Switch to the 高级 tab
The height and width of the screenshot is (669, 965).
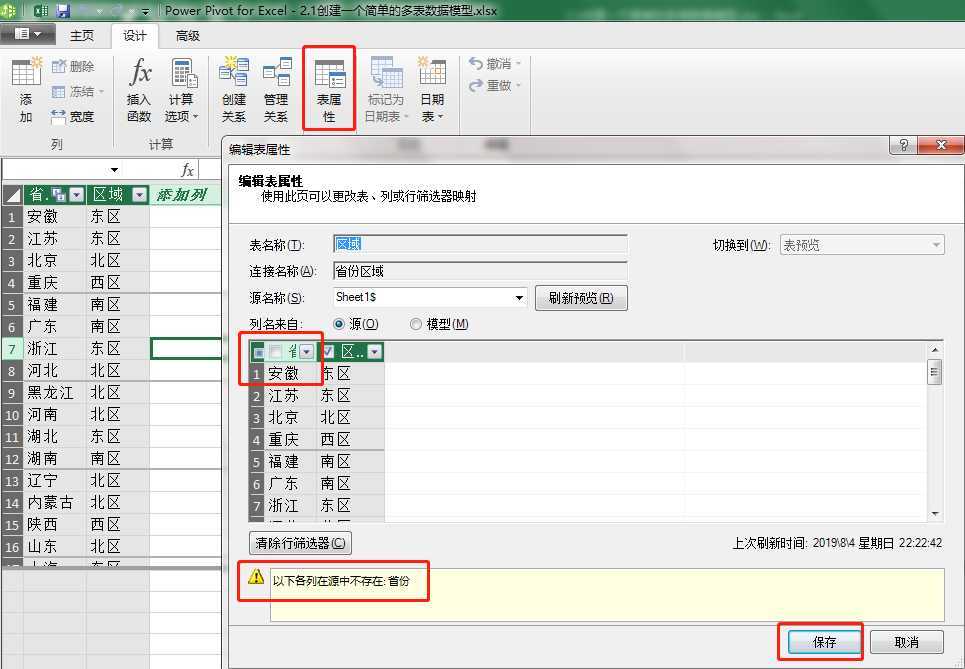click(188, 36)
